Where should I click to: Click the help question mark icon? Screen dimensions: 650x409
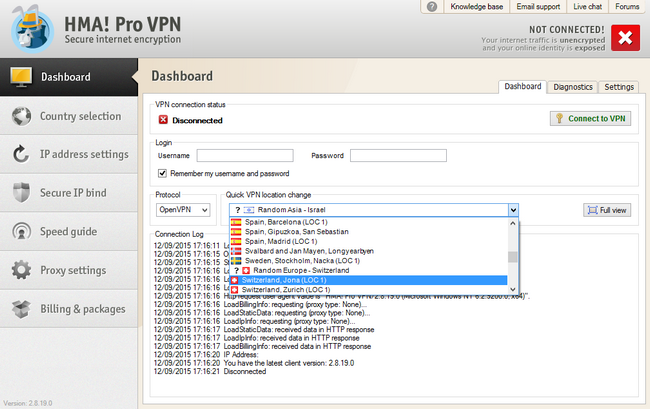tap(432, 7)
